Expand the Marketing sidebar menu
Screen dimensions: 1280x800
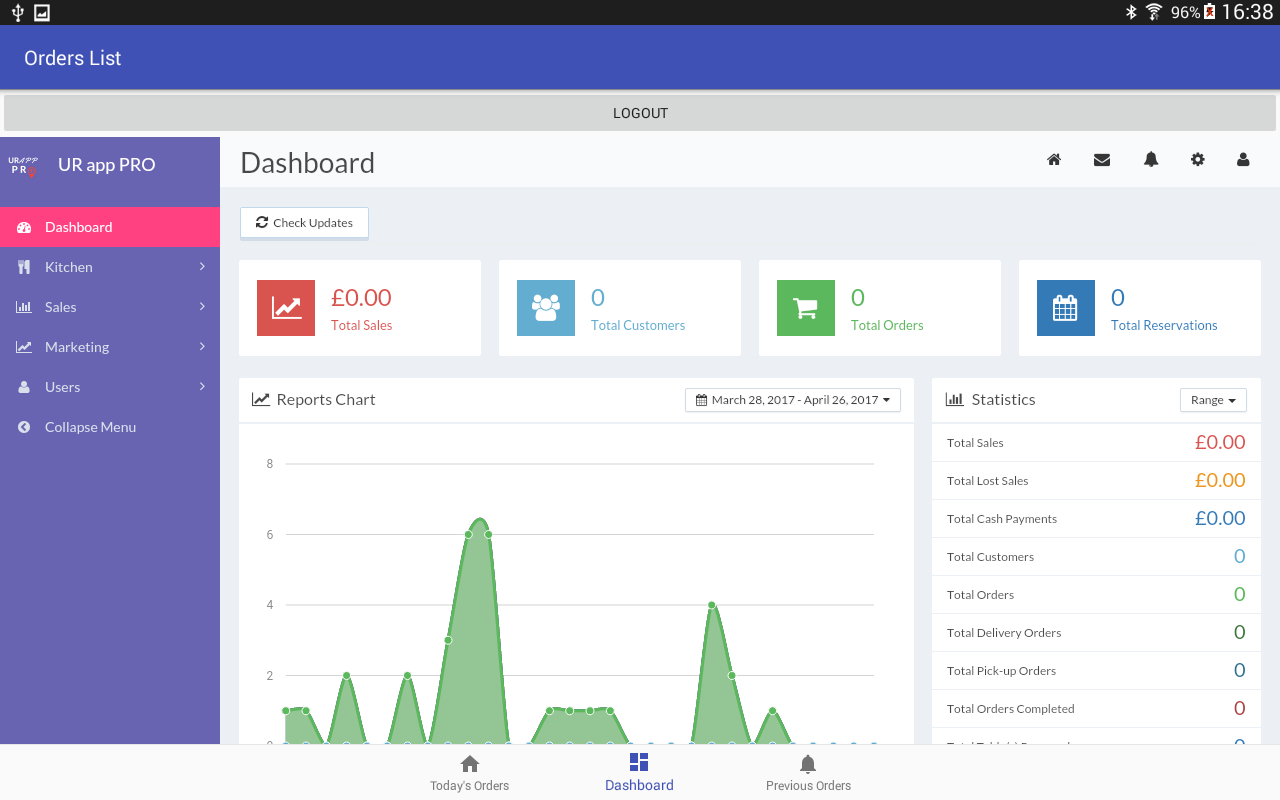[x=110, y=347]
